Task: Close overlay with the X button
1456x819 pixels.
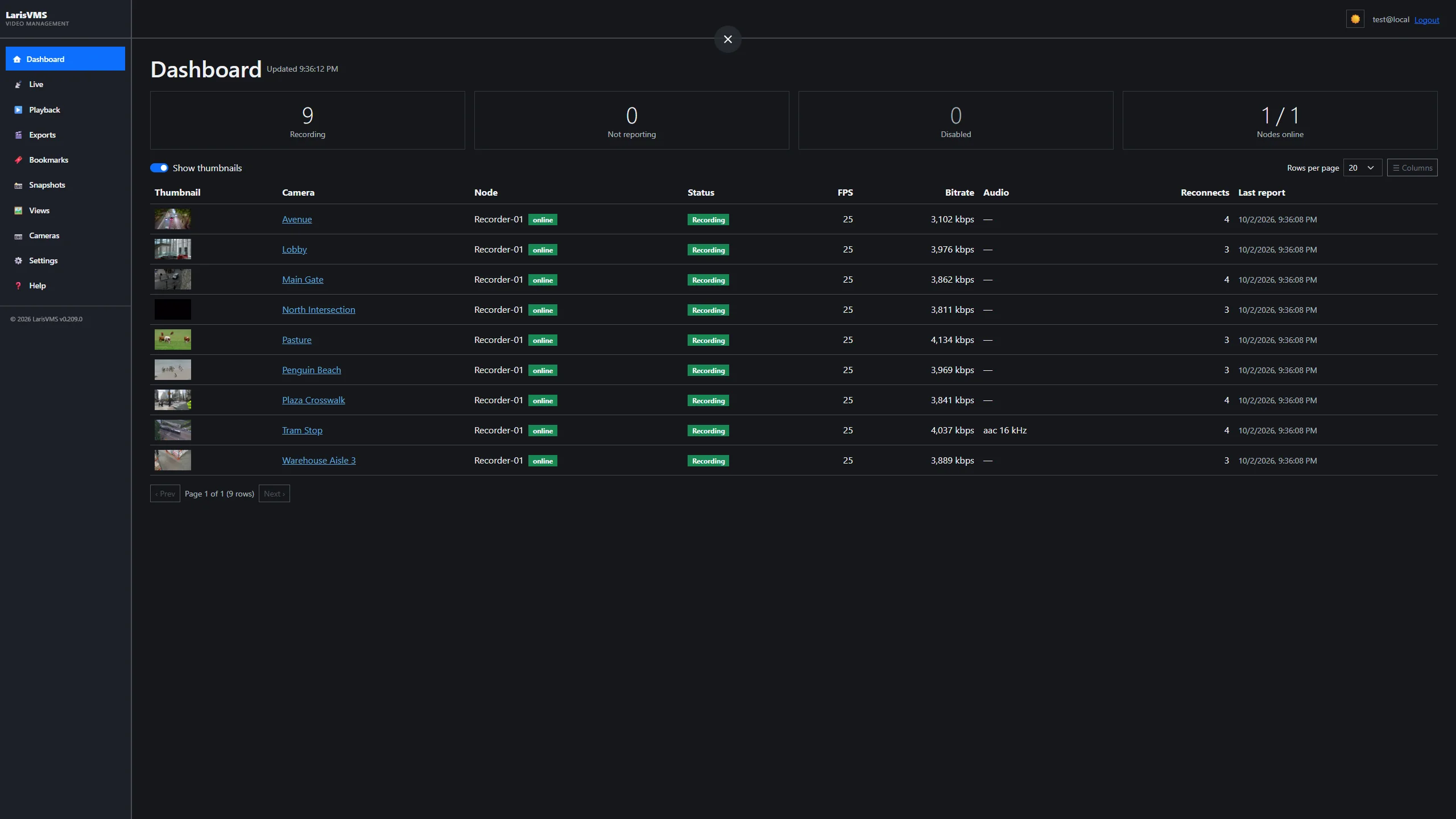Action: point(728,39)
